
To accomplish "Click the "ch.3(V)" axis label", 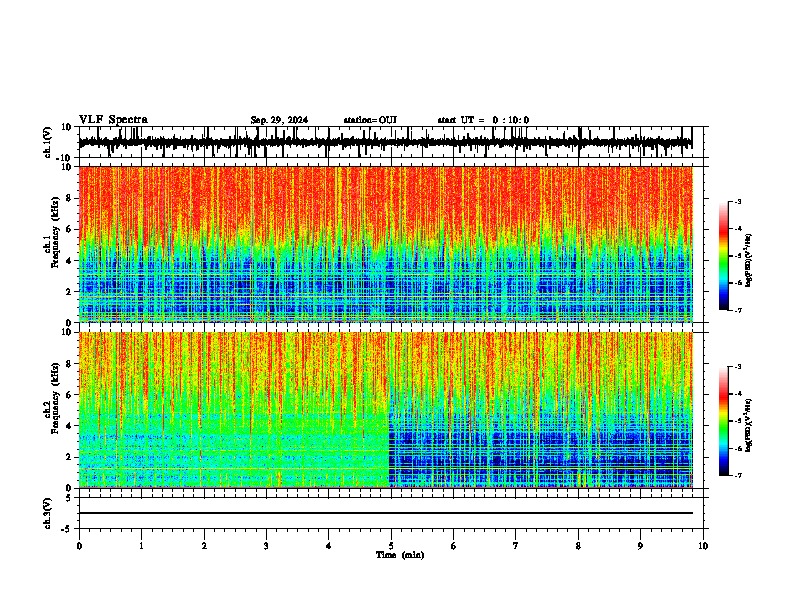I will point(47,513).
